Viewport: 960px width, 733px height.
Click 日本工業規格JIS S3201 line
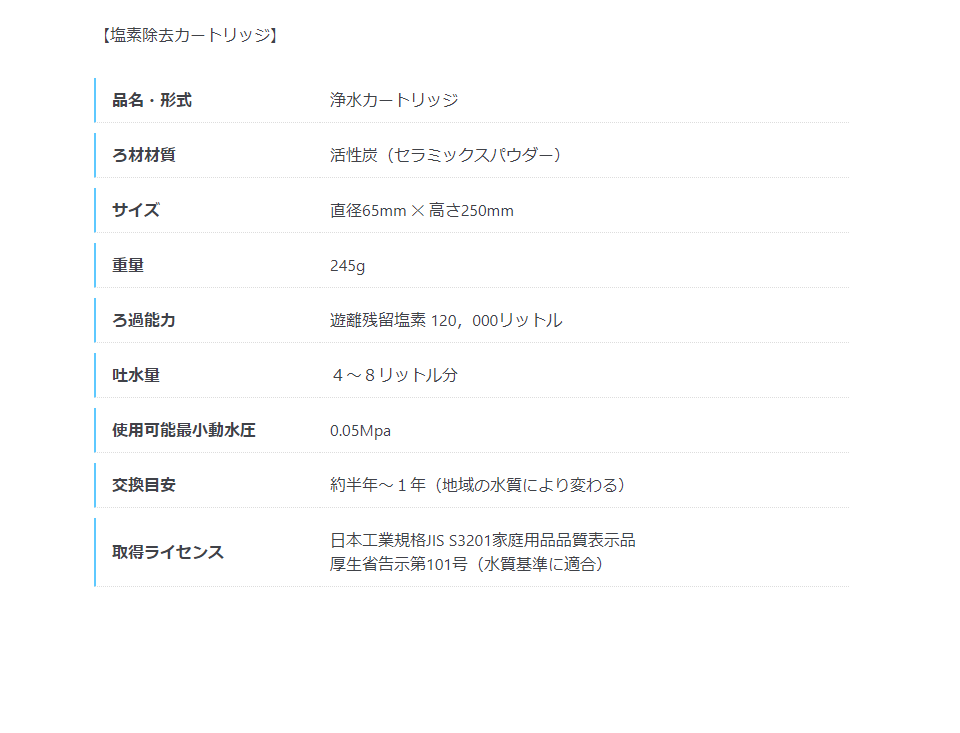482,540
